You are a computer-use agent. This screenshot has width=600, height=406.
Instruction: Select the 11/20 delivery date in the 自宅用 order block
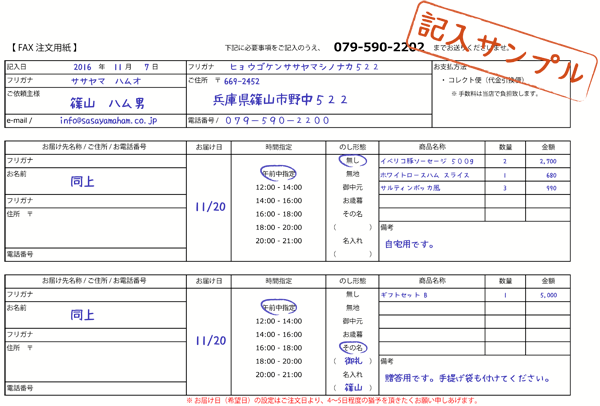[210, 207]
